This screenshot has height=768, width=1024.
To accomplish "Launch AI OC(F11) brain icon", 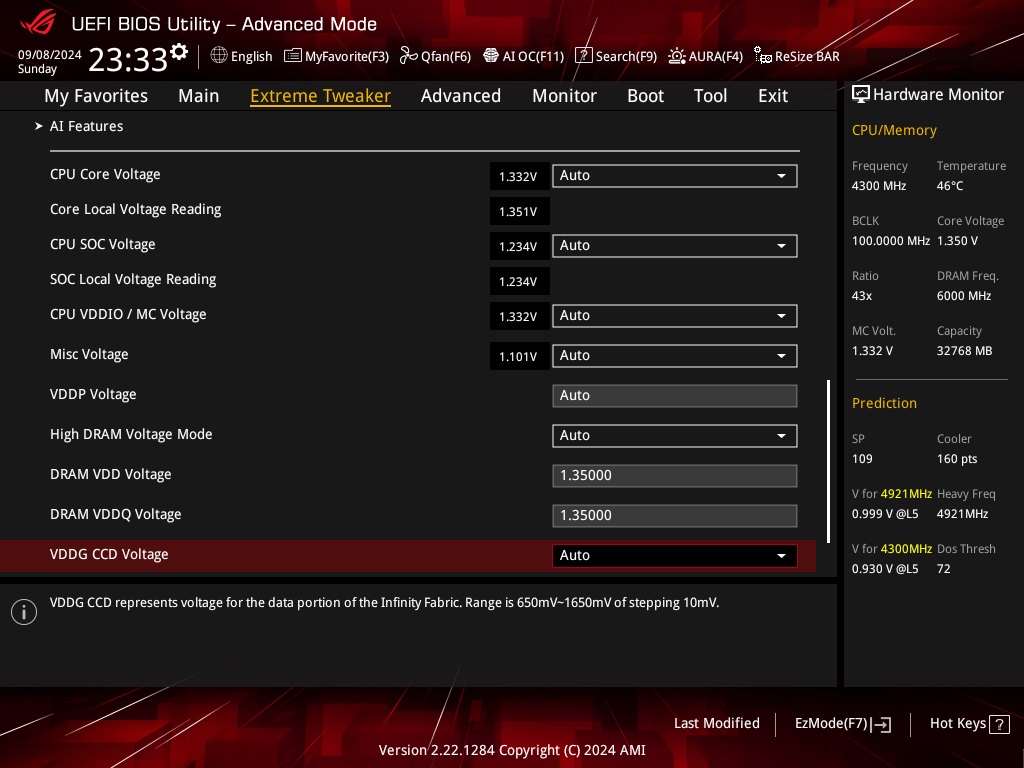I will [490, 56].
